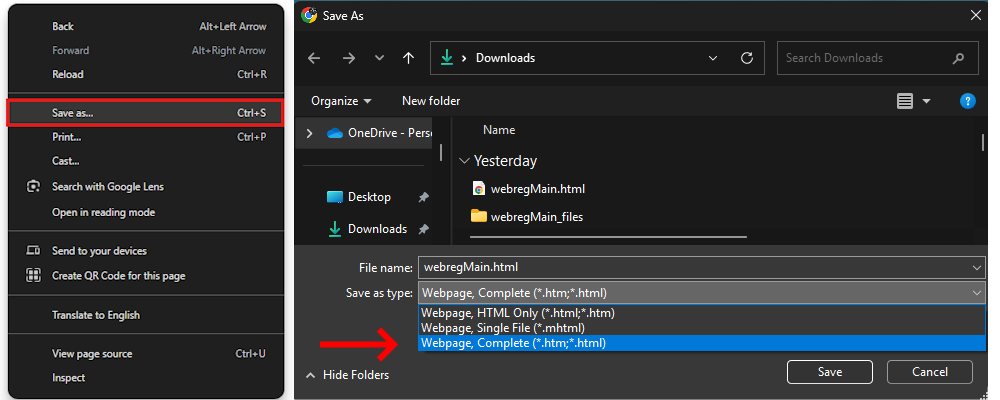Collapse the Yesterday group
Screen dimensions: 1000x400
pyautogui.click(x=464, y=161)
